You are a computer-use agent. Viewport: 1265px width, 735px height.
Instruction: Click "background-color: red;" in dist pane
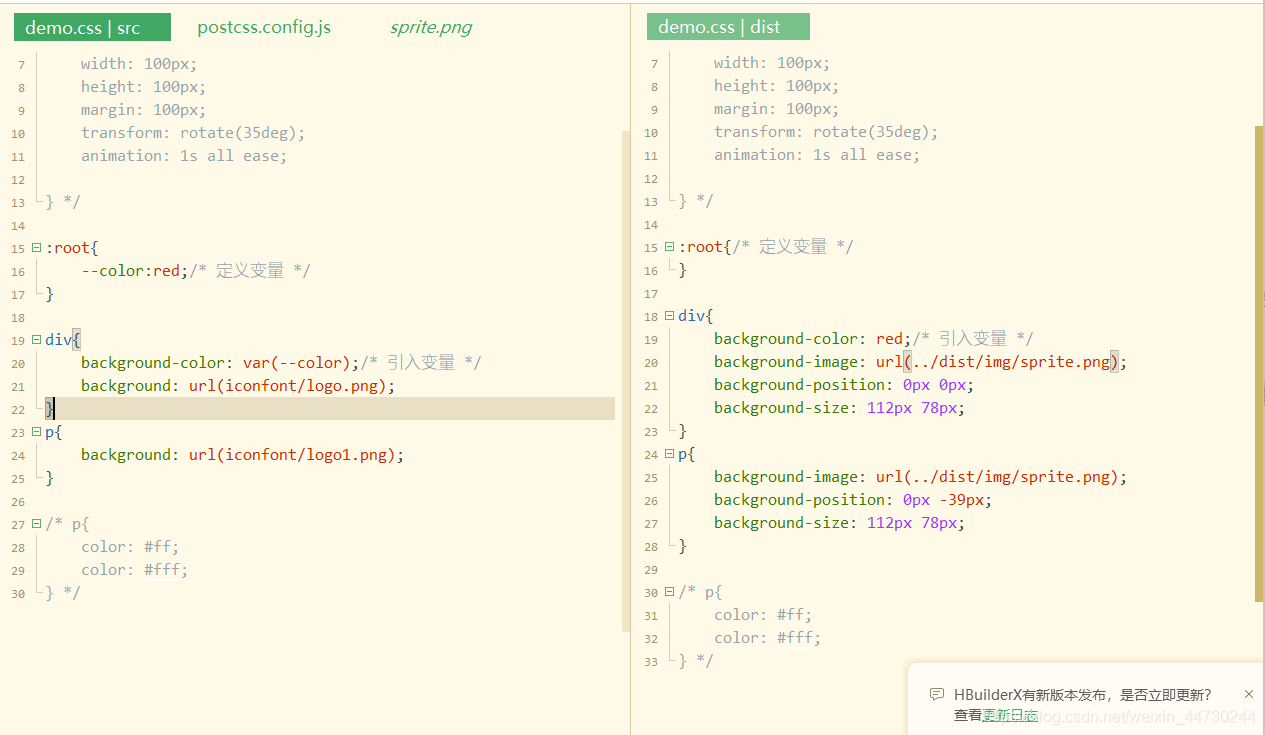pyautogui.click(x=813, y=339)
